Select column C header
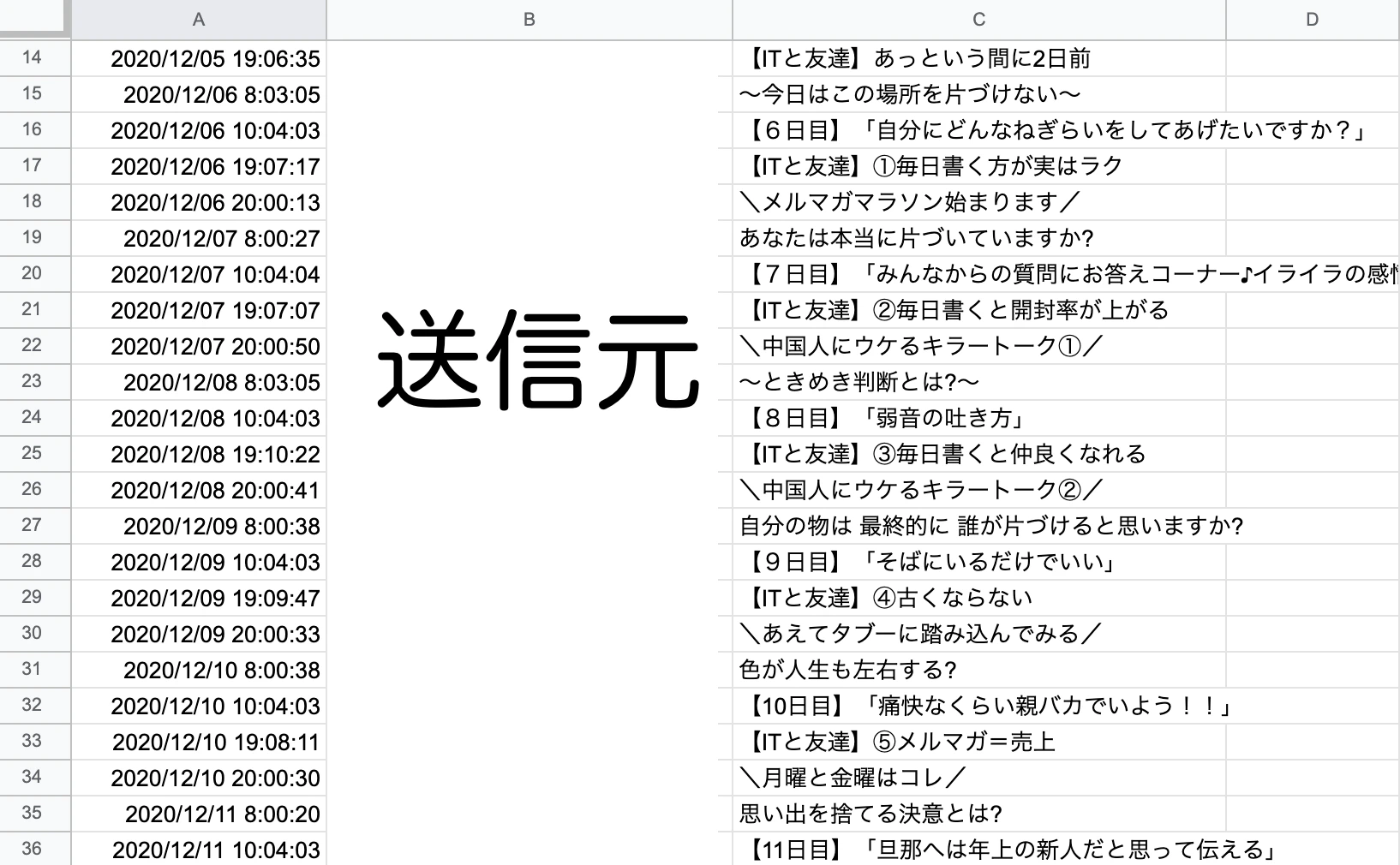 pyautogui.click(x=979, y=19)
